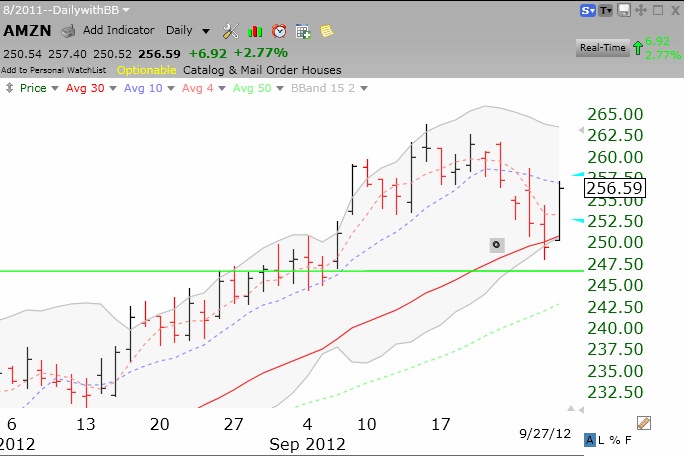Click the green horizontal line at 246.50
This screenshot has height=457, width=684.
(291, 271)
